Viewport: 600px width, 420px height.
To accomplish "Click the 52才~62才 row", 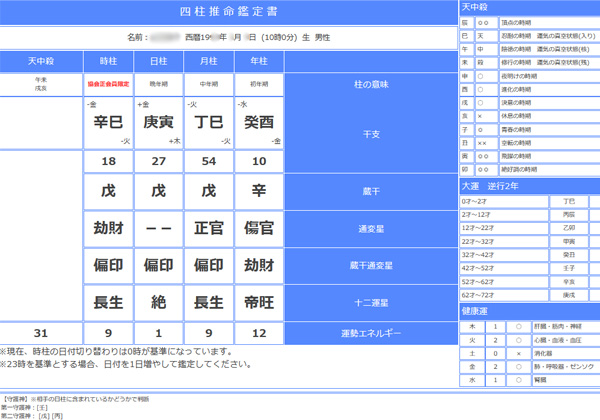I will (x=530, y=282).
